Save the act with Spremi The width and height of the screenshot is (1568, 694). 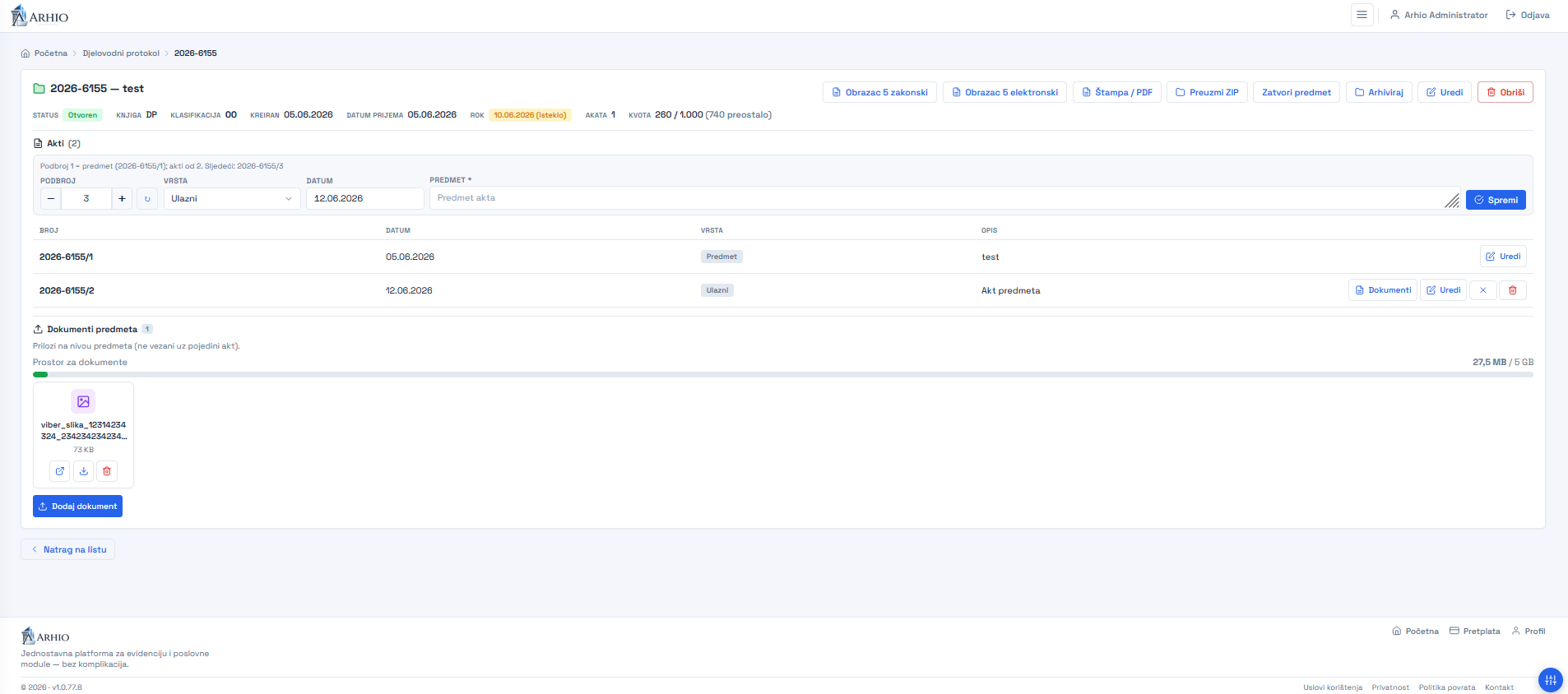[1496, 200]
